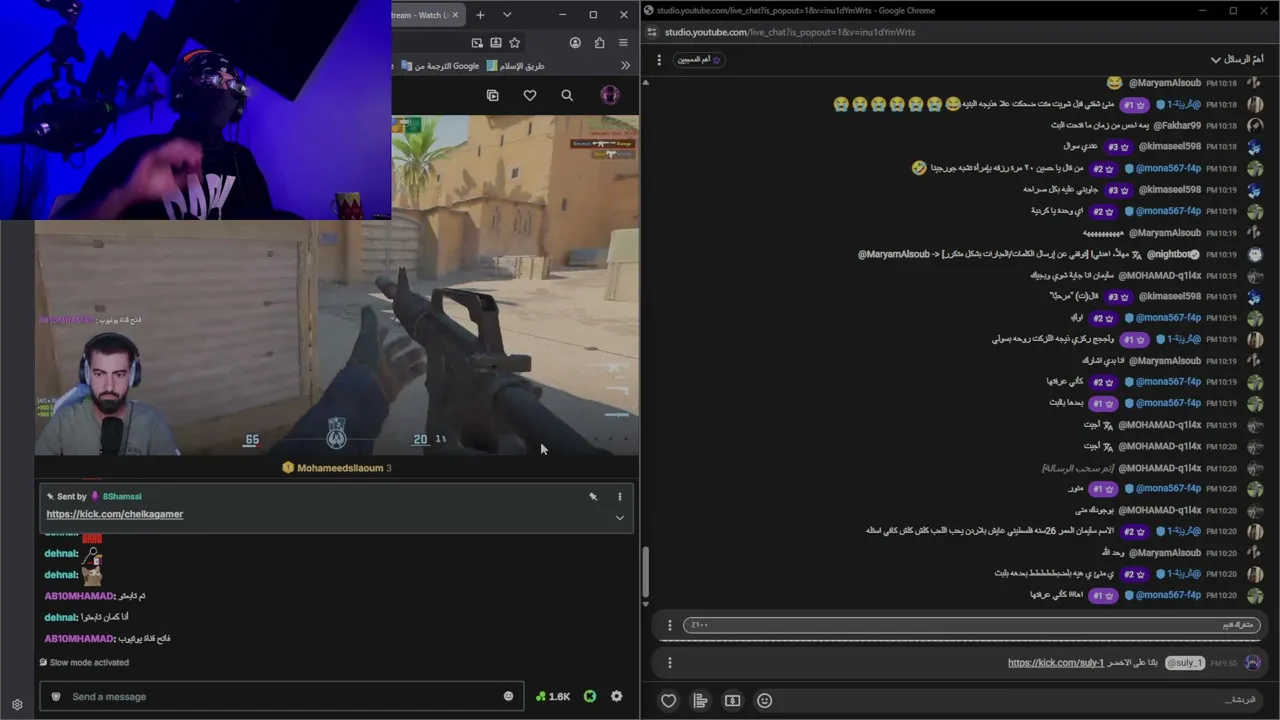Click the install app icon in the address bar
The width and height of the screenshot is (1280, 720).
(495, 43)
